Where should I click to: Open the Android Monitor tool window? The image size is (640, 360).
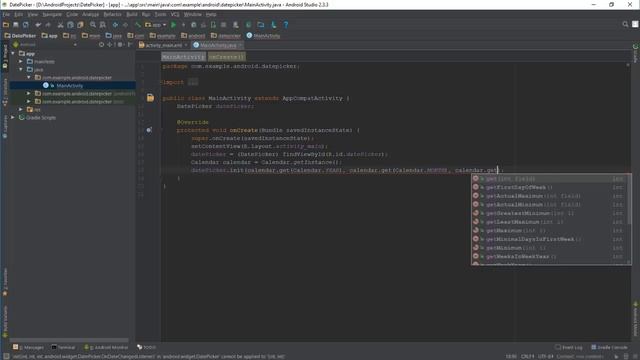point(106,347)
